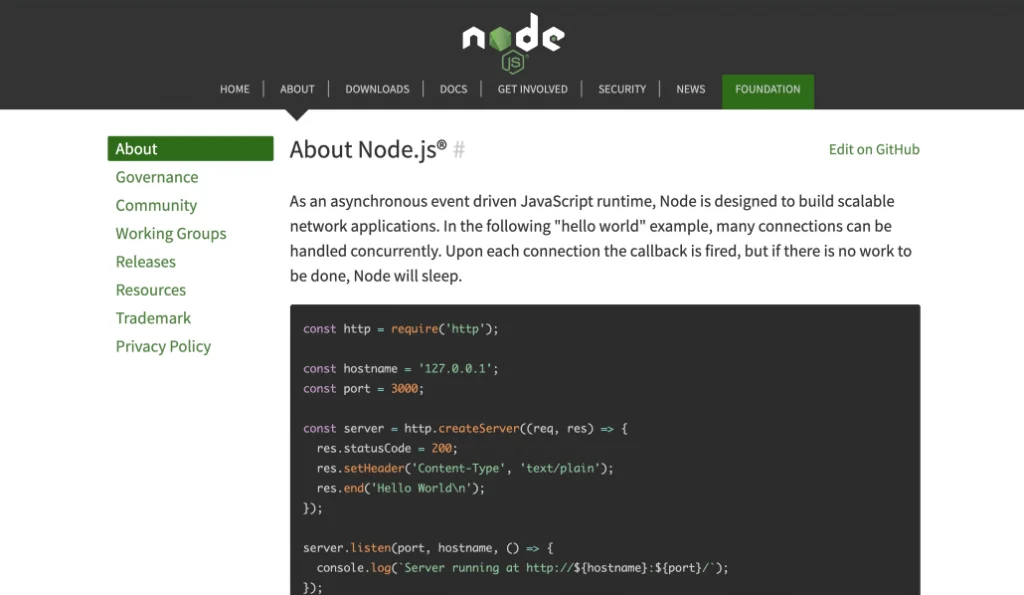Go to Working Groups in the sidebar

171,233
